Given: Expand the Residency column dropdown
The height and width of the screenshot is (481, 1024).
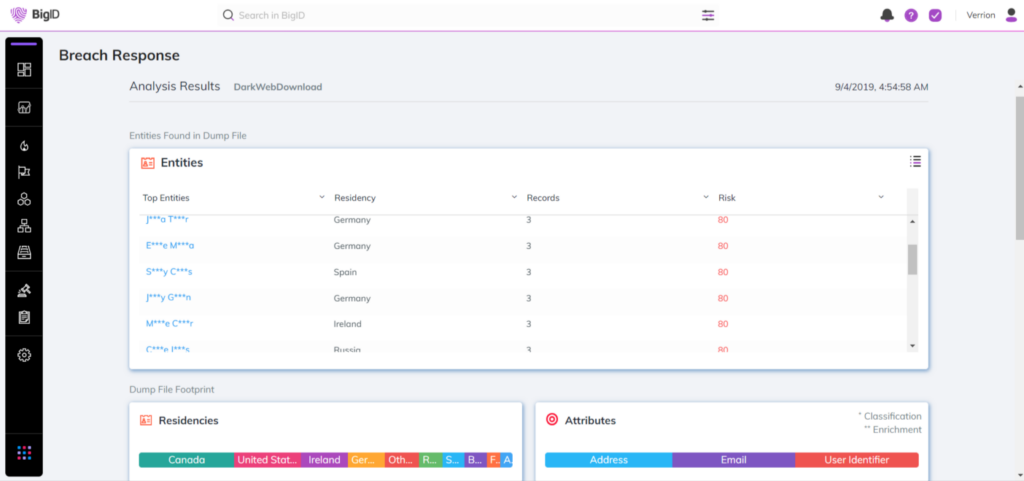Looking at the screenshot, I should coord(514,197).
